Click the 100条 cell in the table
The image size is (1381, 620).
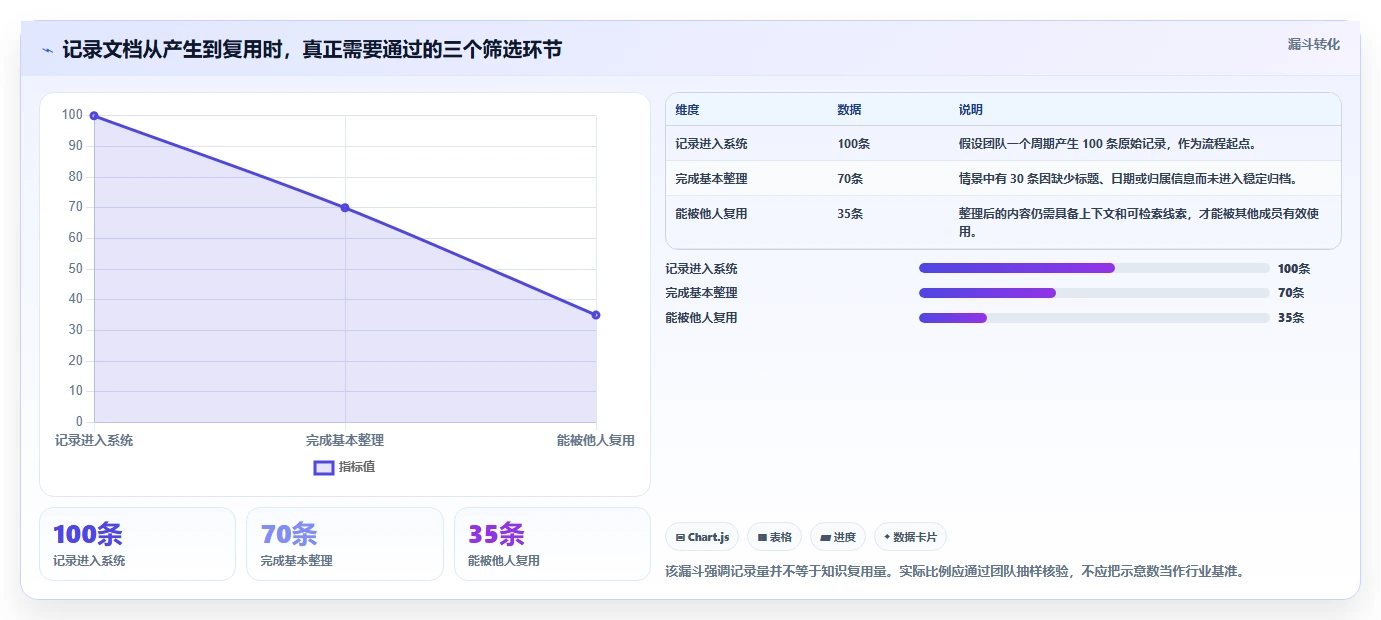pos(854,144)
